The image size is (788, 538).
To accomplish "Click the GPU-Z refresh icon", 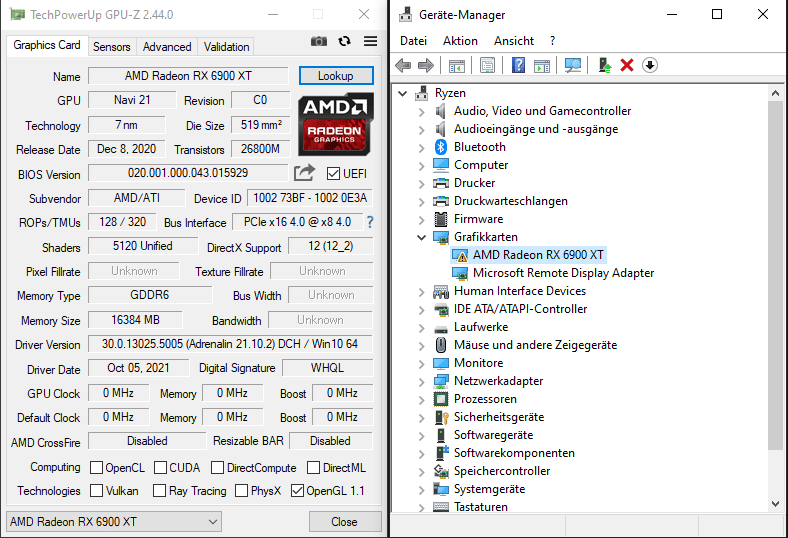I will point(344,41).
